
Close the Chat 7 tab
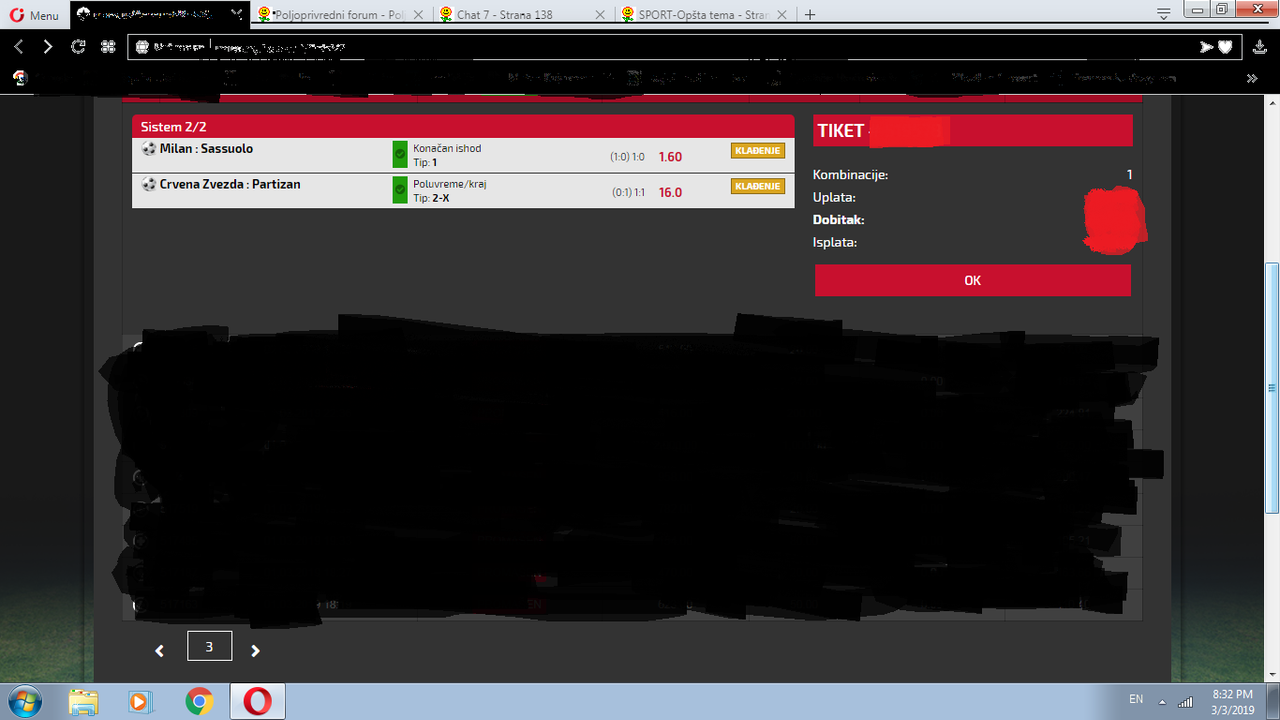point(599,15)
